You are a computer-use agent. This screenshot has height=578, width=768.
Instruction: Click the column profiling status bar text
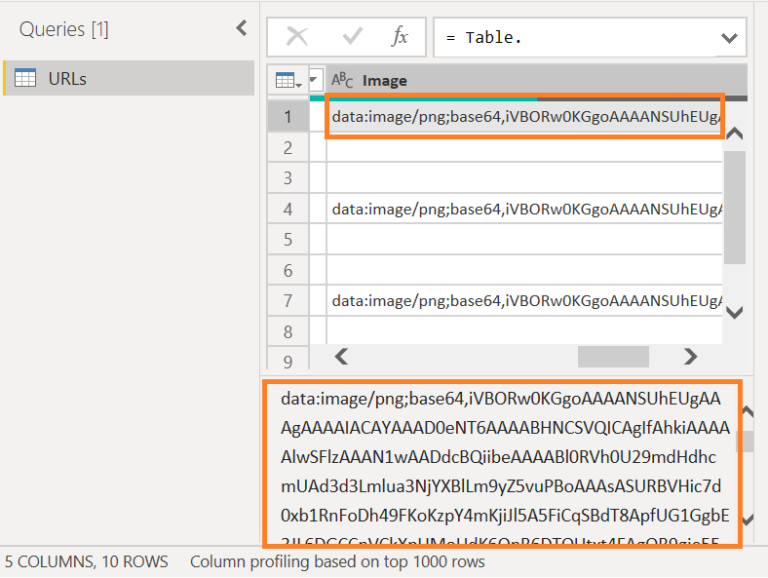pyautogui.click(x=337, y=561)
